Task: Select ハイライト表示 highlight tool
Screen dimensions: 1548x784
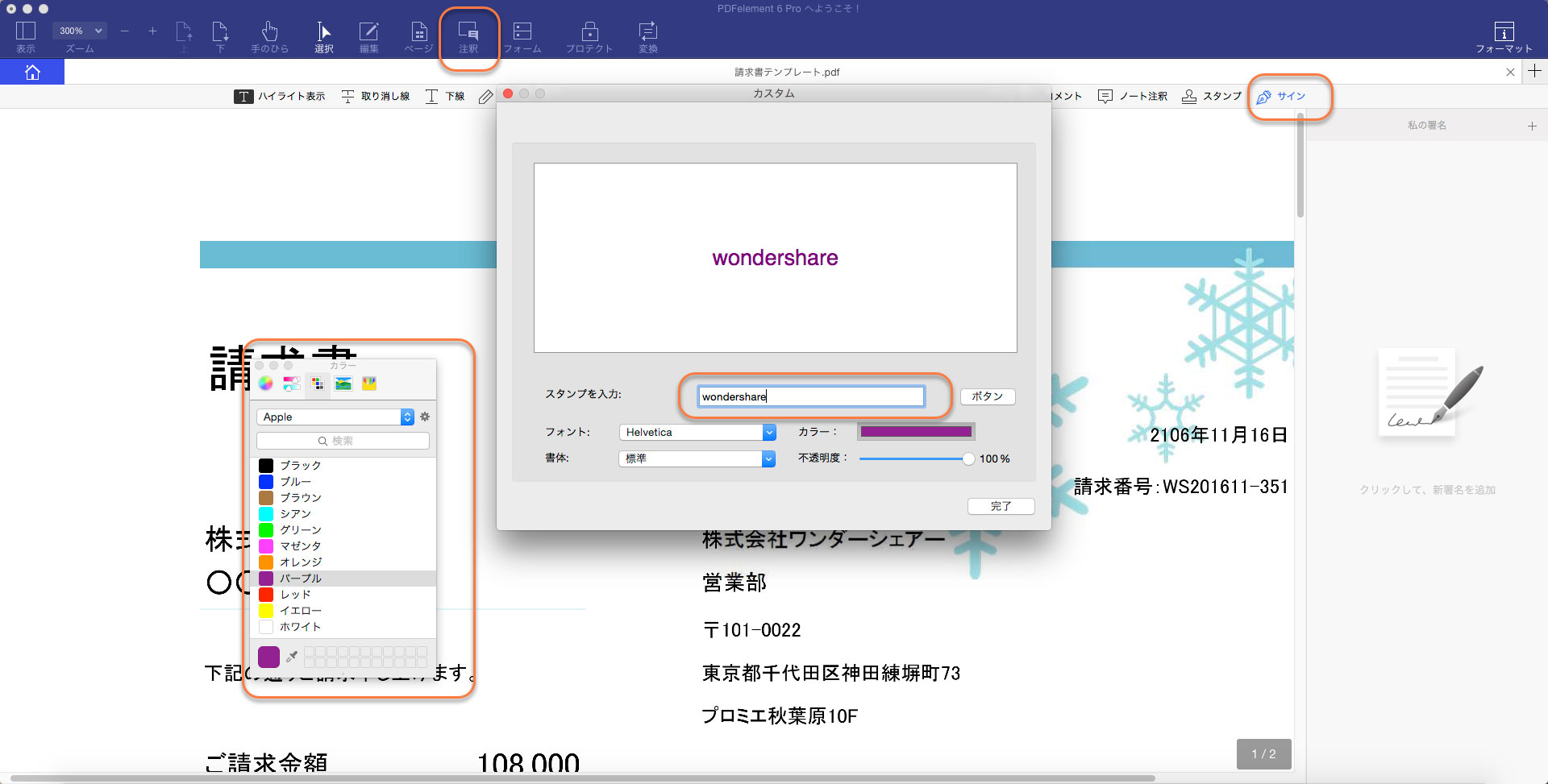Action: [280, 97]
